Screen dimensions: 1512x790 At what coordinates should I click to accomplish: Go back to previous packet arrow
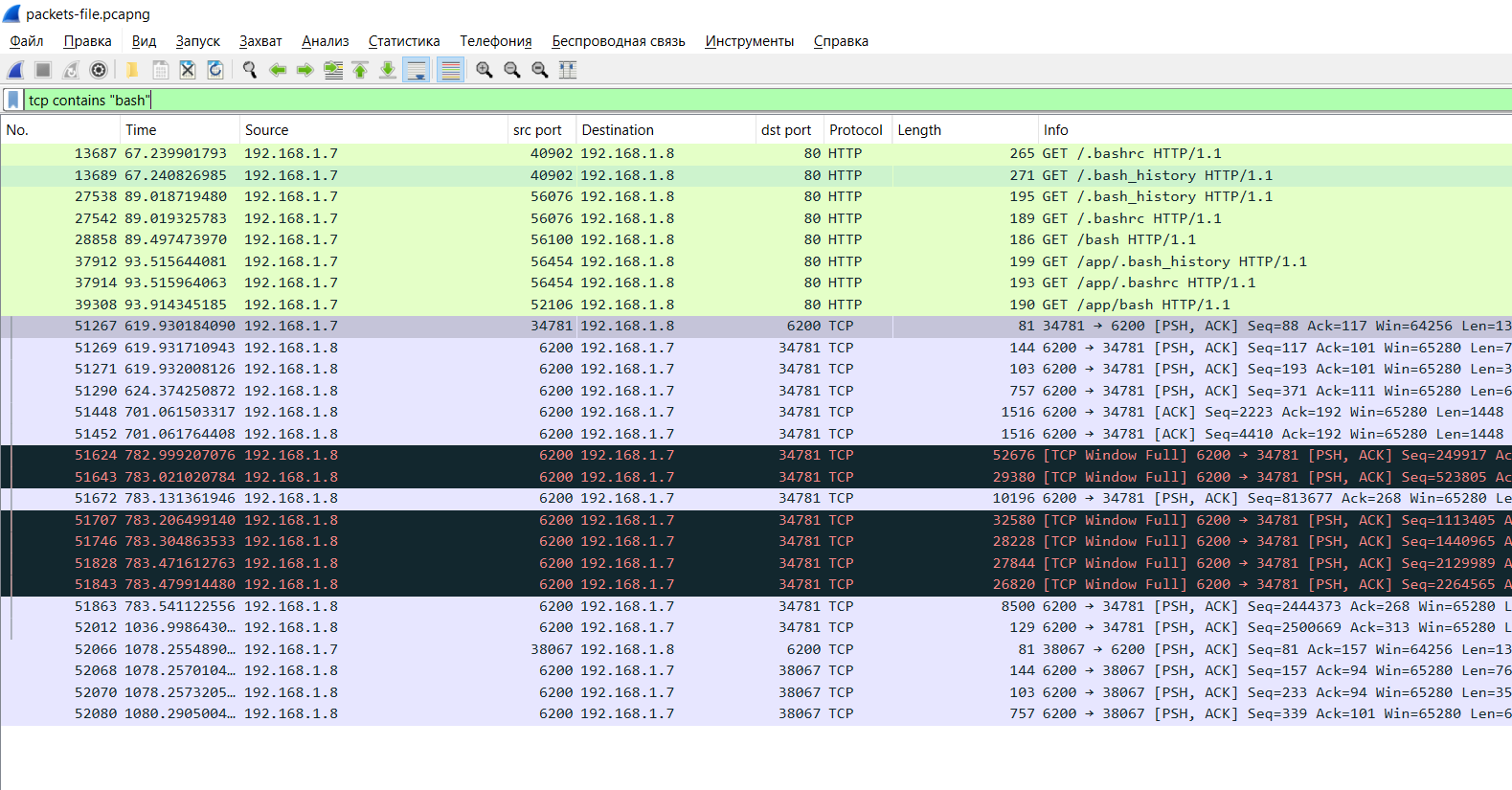point(278,70)
